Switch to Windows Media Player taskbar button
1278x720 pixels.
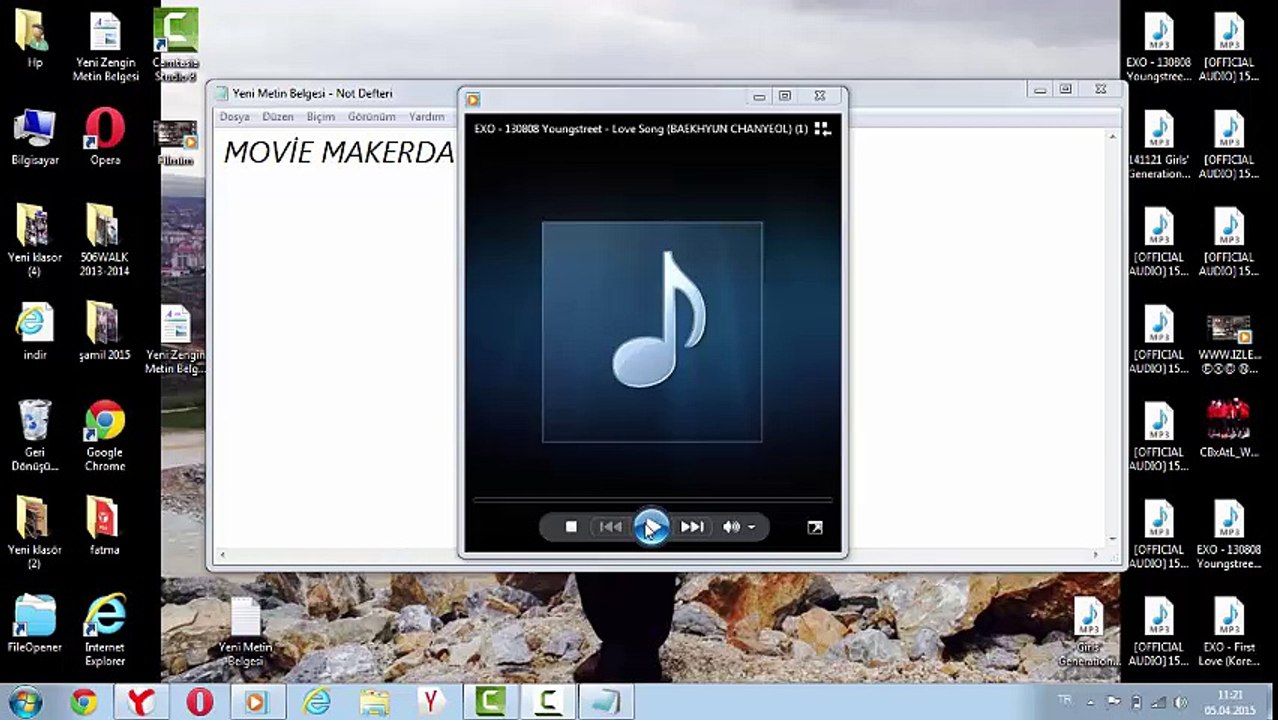(x=257, y=702)
